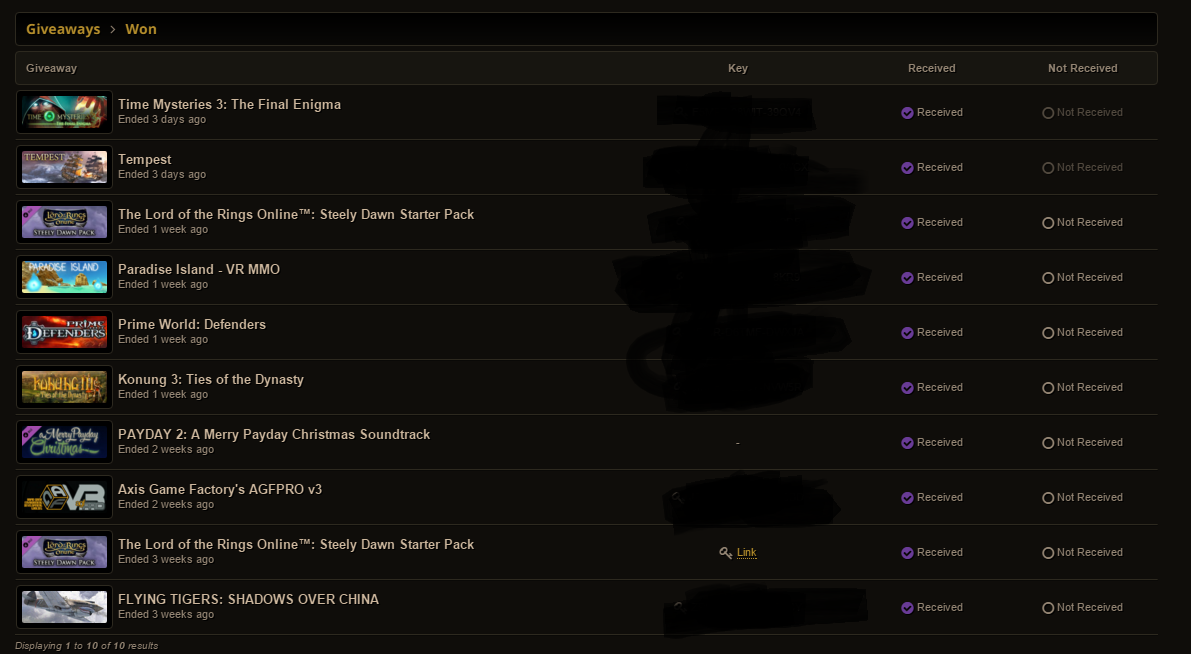Viewport: 1191px width, 654px height.
Task: Open the Merry Payday Christmas thumbnail
Action: click(x=65, y=443)
